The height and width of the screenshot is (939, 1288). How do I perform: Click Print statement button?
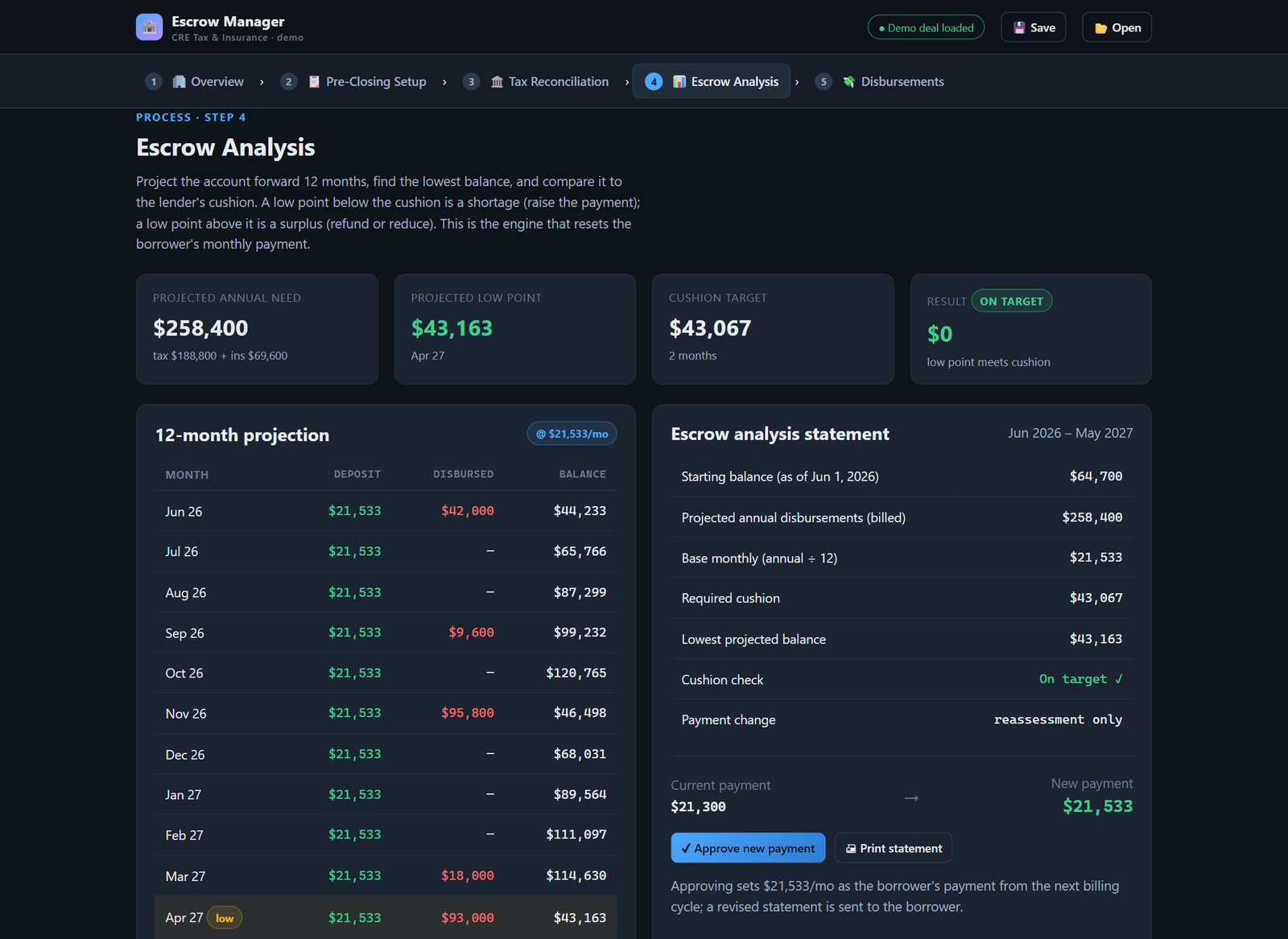pyautogui.click(x=894, y=848)
